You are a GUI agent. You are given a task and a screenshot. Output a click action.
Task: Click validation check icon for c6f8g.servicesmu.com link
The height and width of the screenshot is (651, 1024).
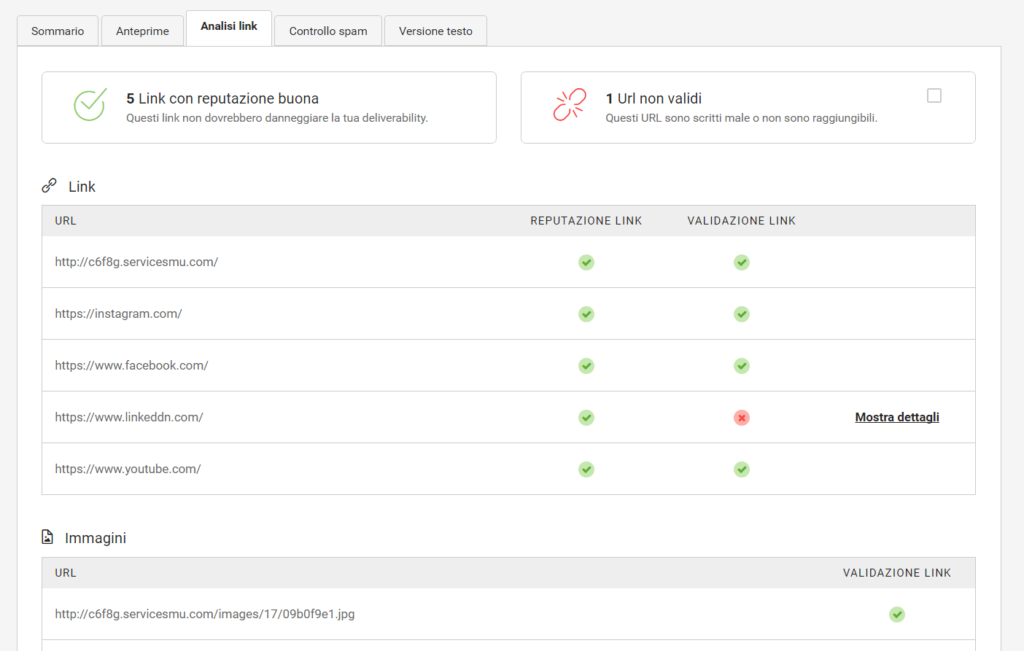(741, 262)
